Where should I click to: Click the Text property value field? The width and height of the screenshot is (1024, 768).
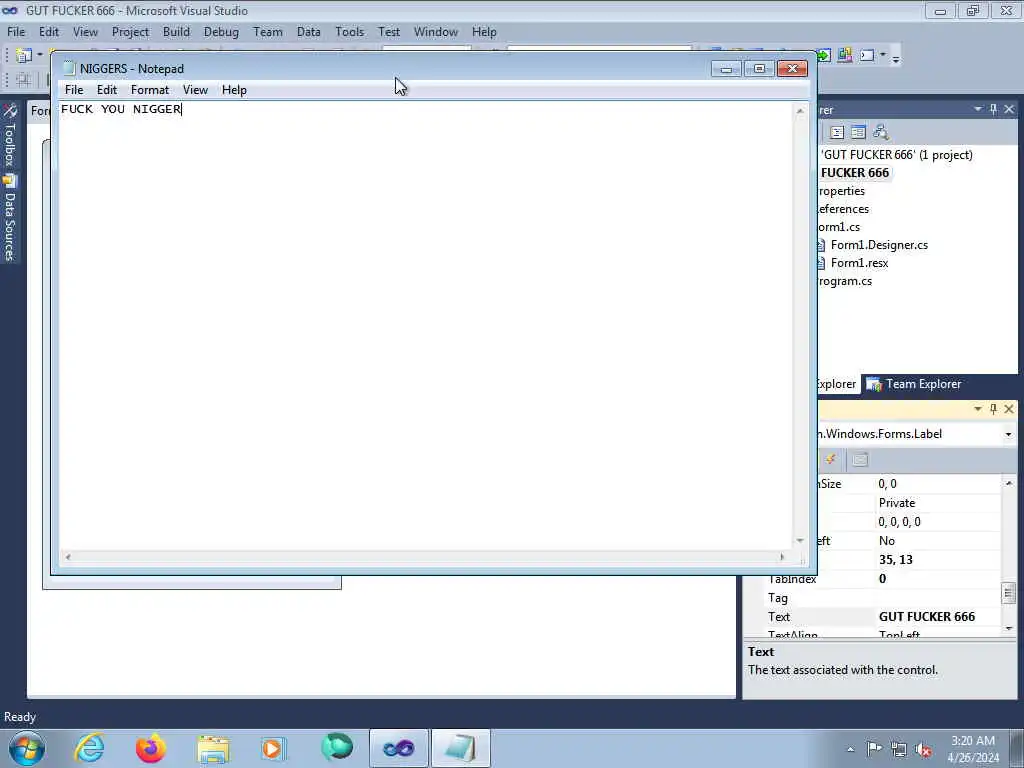click(x=938, y=616)
